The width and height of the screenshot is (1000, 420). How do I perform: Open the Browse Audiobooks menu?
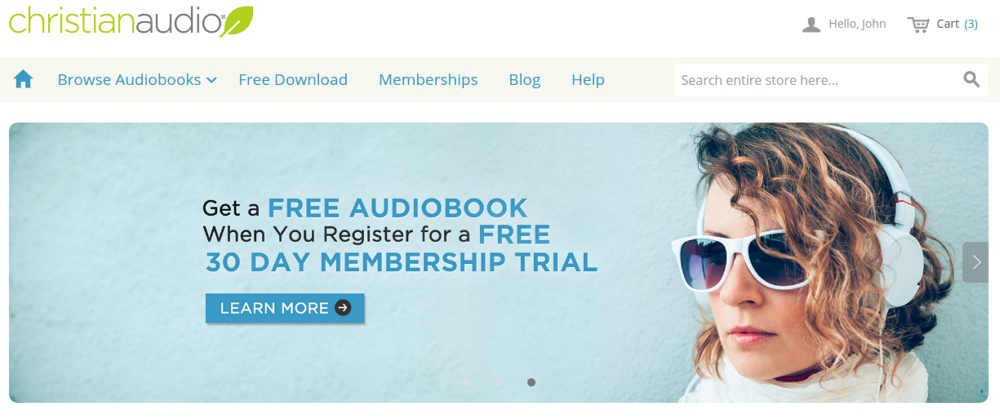[x=129, y=80]
